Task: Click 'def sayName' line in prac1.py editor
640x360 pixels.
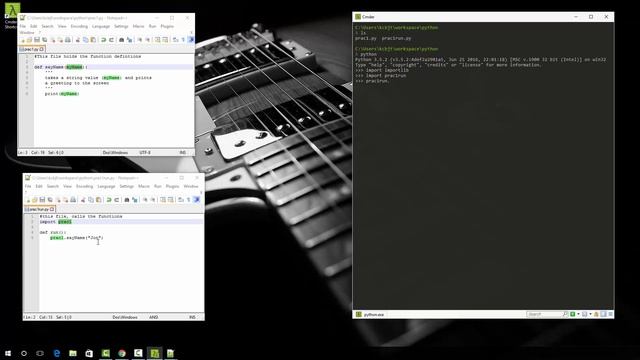Action: coord(61,67)
